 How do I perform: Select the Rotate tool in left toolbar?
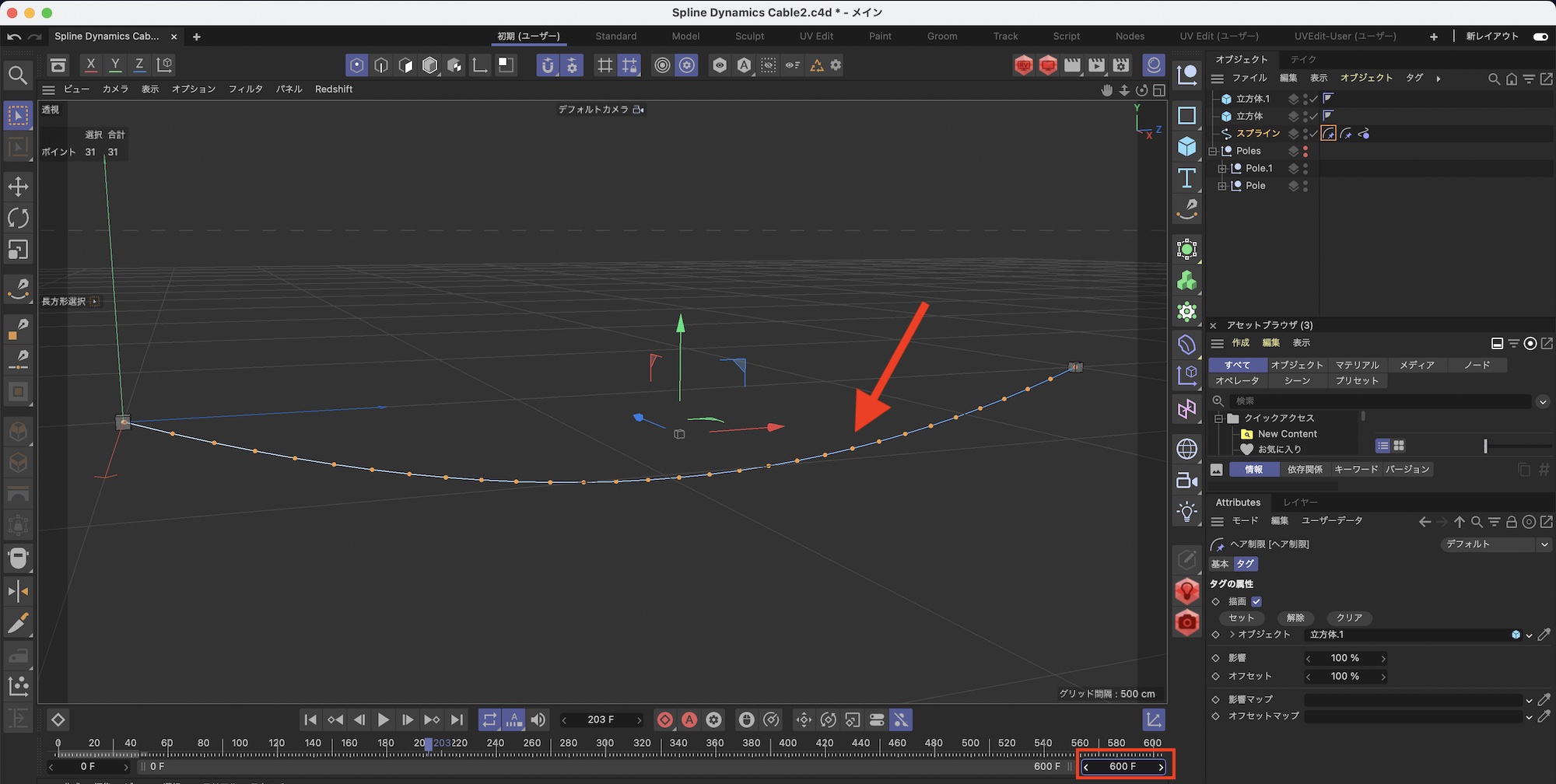point(18,219)
